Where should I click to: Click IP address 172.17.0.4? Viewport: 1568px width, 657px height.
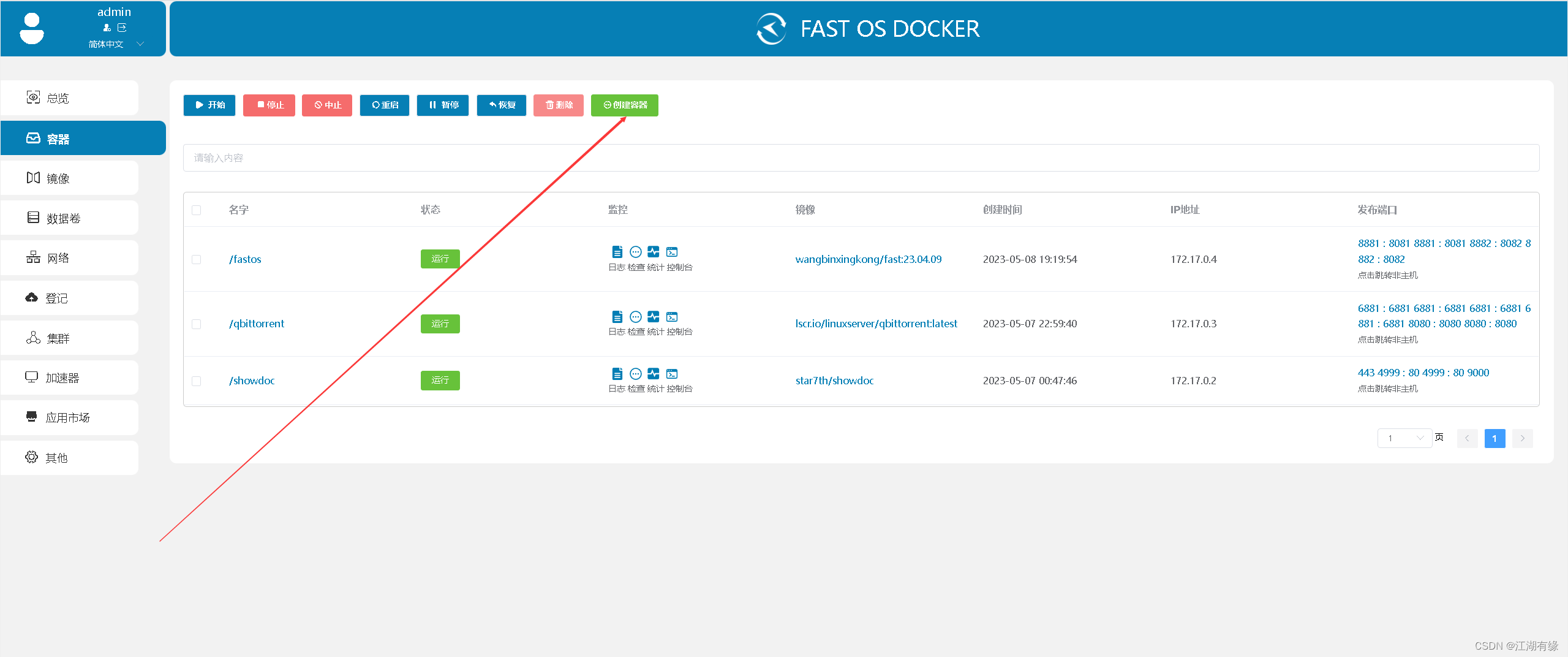click(1194, 259)
